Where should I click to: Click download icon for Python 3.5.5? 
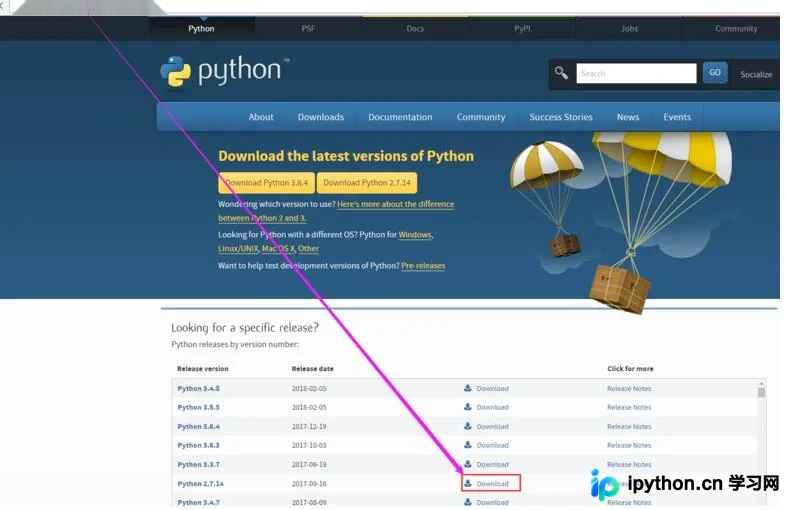467,407
